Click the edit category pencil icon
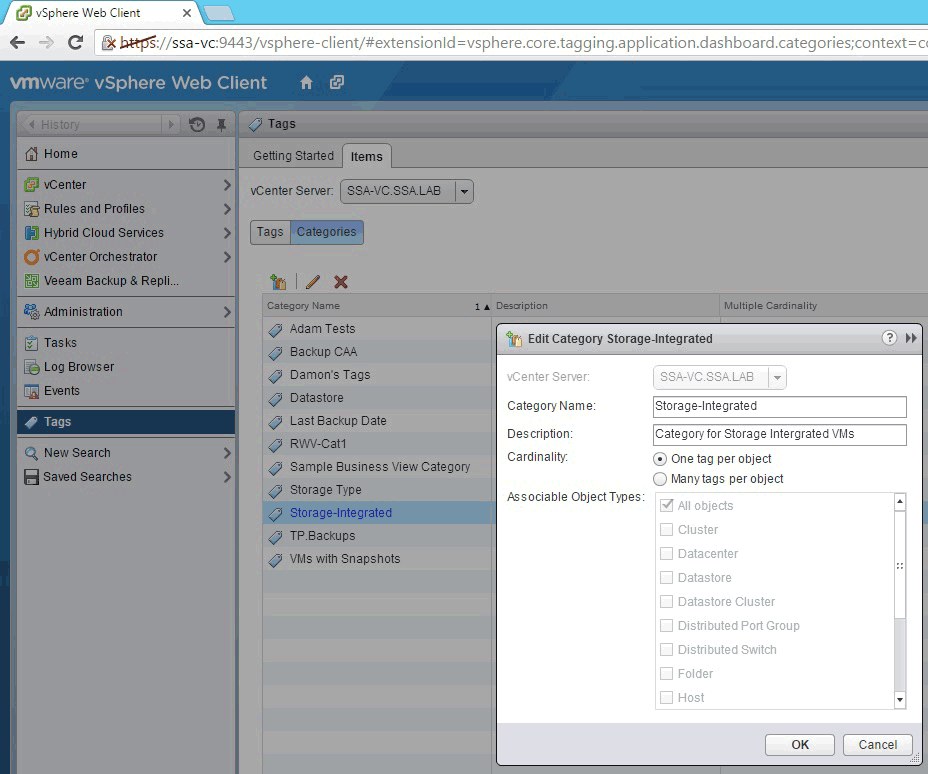The height and width of the screenshot is (774, 928). click(x=313, y=282)
